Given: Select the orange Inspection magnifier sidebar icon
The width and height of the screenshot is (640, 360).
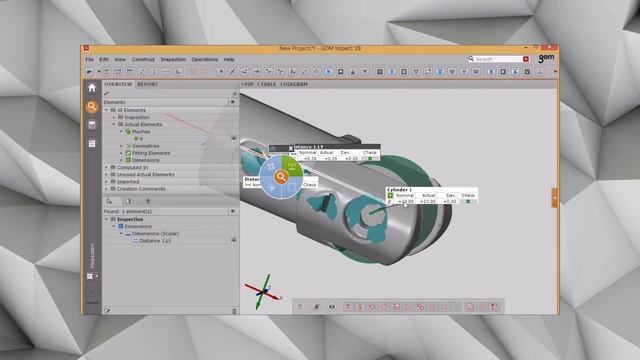Looking at the screenshot, I should (92, 107).
